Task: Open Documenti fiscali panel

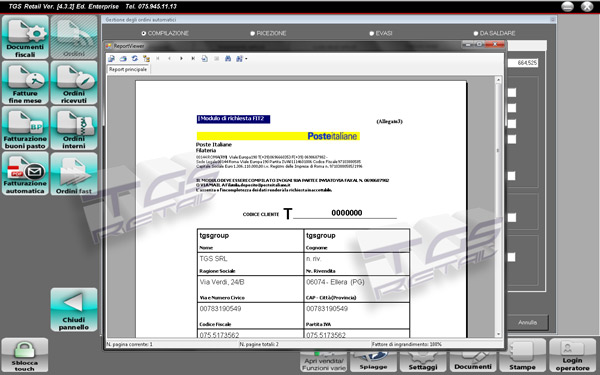Action: coord(25,37)
